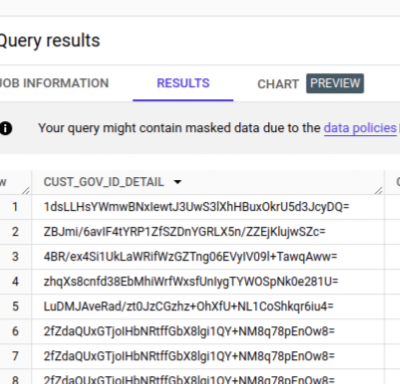Image resolution: width=400 pixels, height=384 pixels.
Task: Click row number 7
Action: [15, 356]
